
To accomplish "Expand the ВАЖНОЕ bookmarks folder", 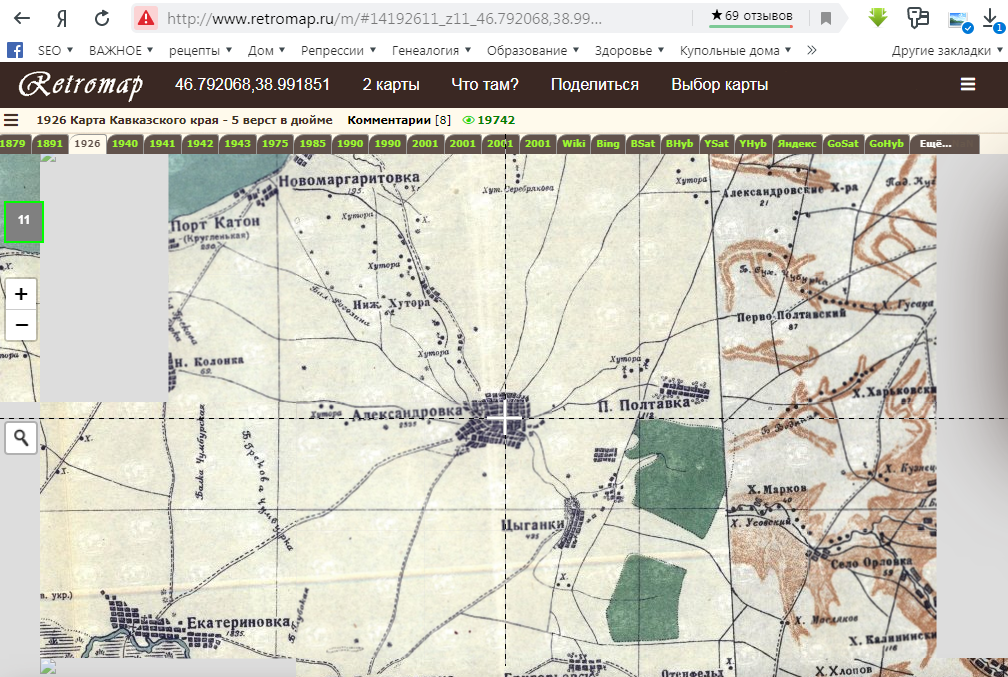I will click(x=121, y=50).
